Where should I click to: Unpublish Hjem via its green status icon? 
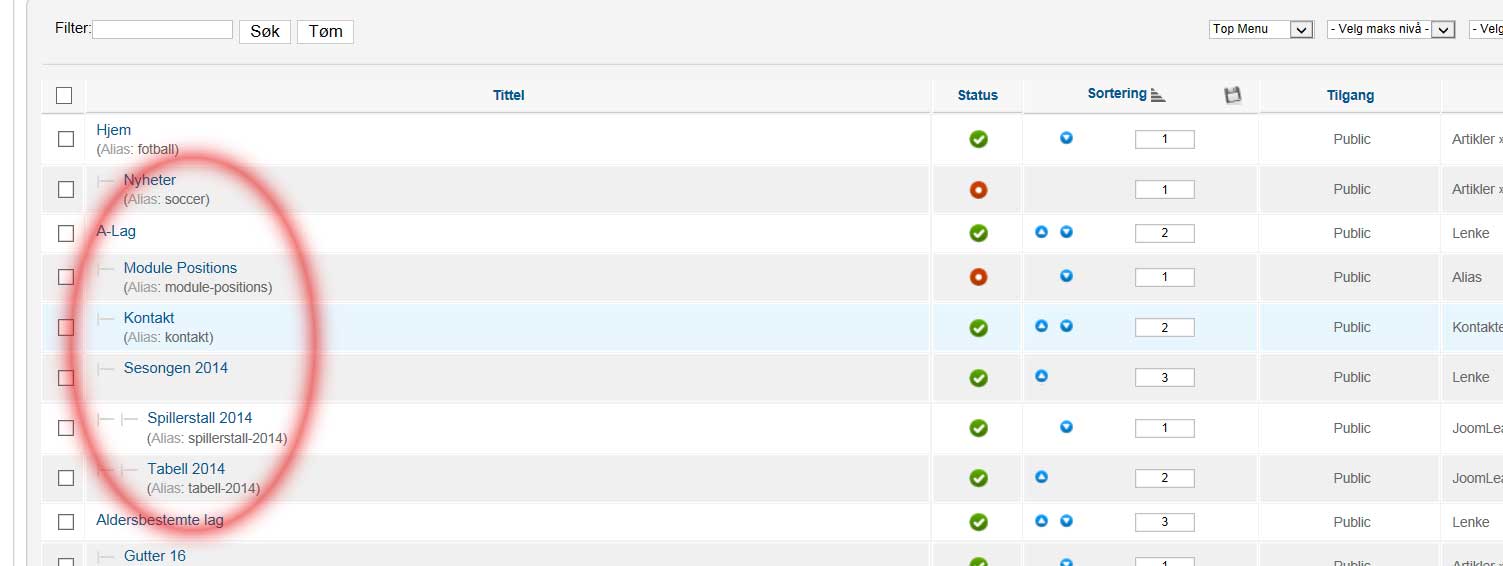[978, 139]
